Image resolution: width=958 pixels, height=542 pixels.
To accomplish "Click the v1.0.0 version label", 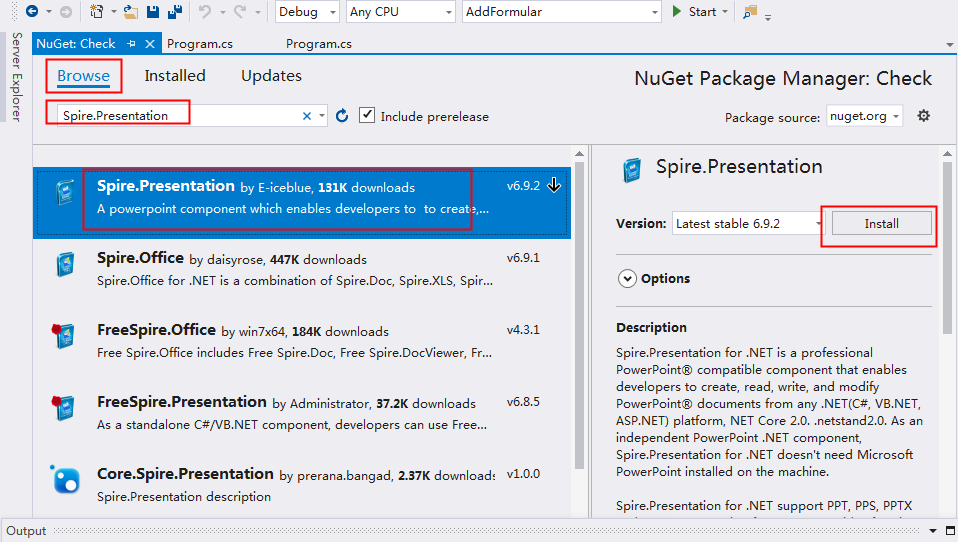I will (x=523, y=474).
